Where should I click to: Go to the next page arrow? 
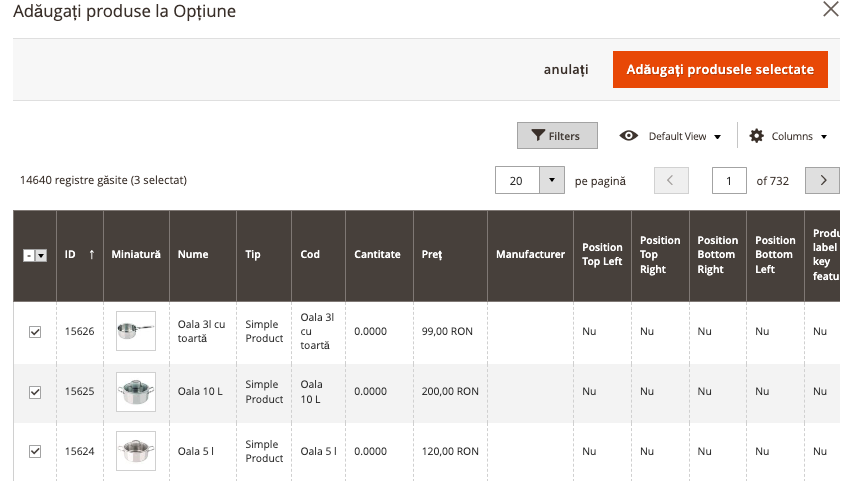coord(822,180)
